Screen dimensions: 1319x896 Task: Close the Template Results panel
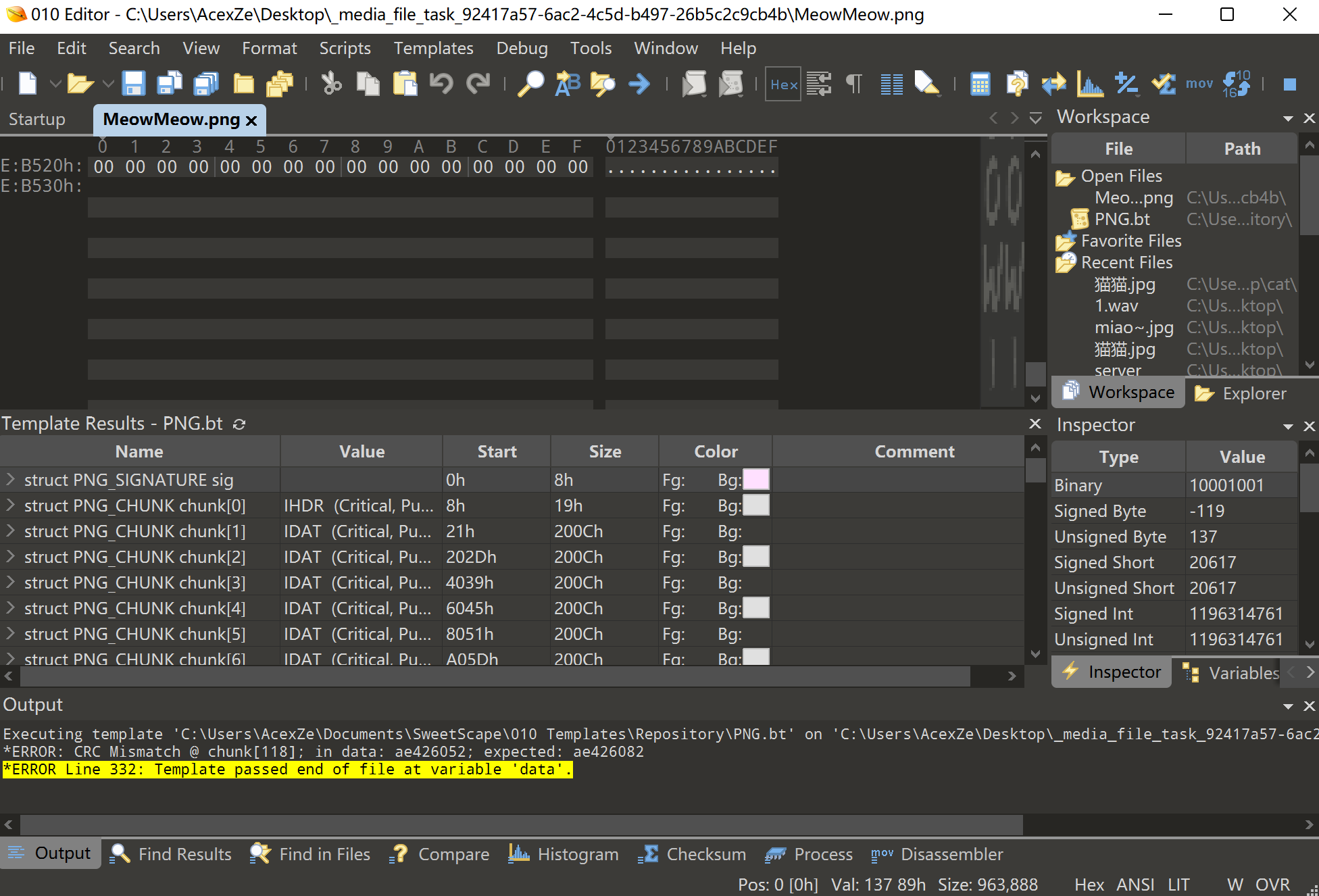1035,424
